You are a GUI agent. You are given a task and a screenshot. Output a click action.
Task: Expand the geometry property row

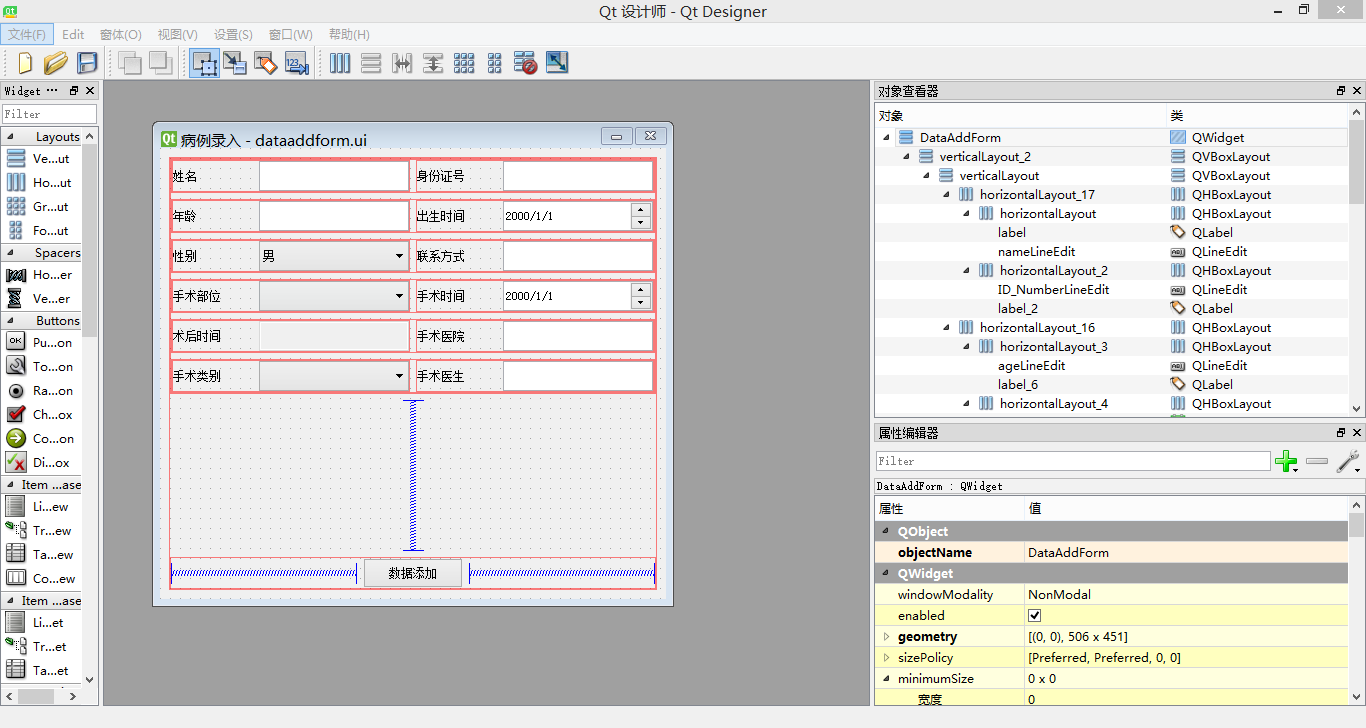886,637
